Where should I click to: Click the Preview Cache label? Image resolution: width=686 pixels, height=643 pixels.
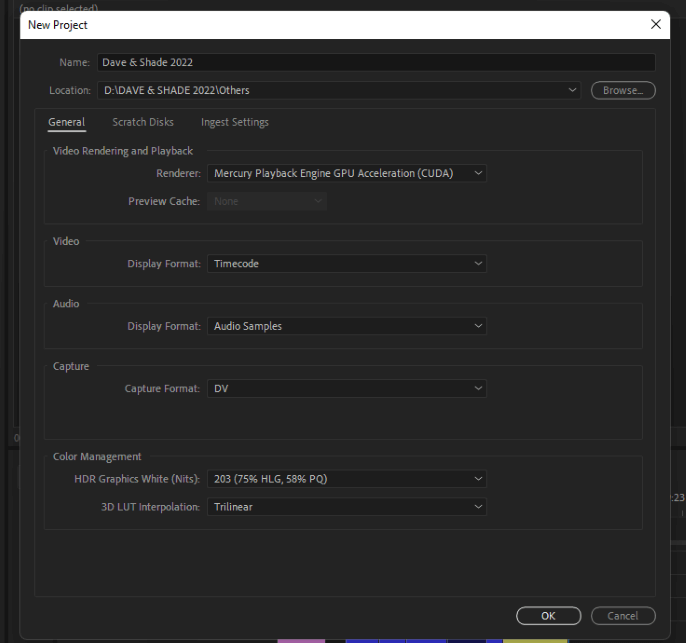click(x=164, y=201)
